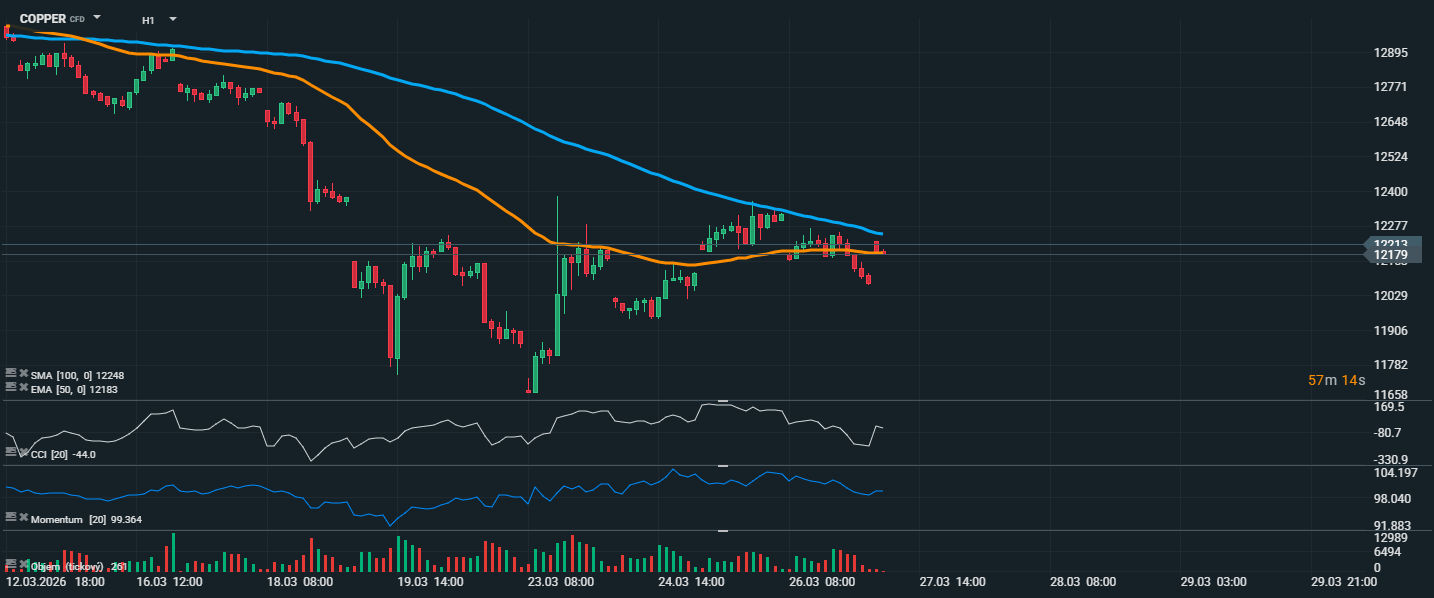Click the COPPER symbol name

pyautogui.click(x=43, y=19)
